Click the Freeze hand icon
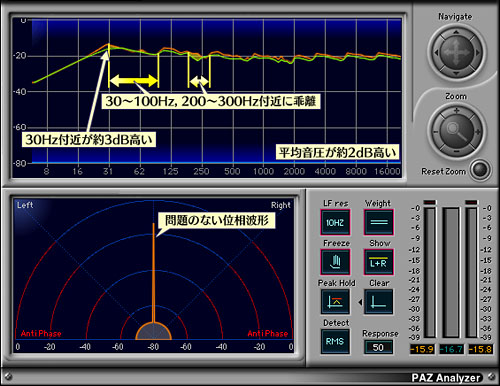This screenshot has width=500, height=386. [x=335, y=262]
